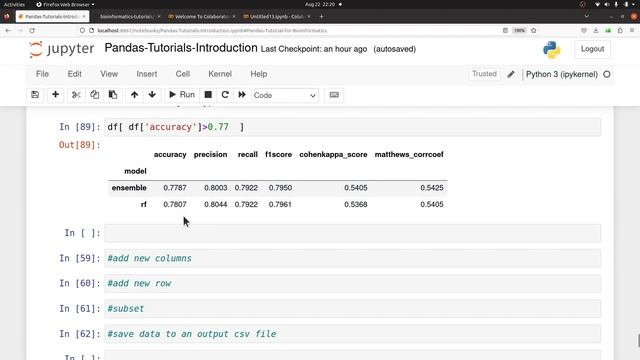Open the Cell menu
Viewport: 640px width, 360px height.
coord(183,74)
